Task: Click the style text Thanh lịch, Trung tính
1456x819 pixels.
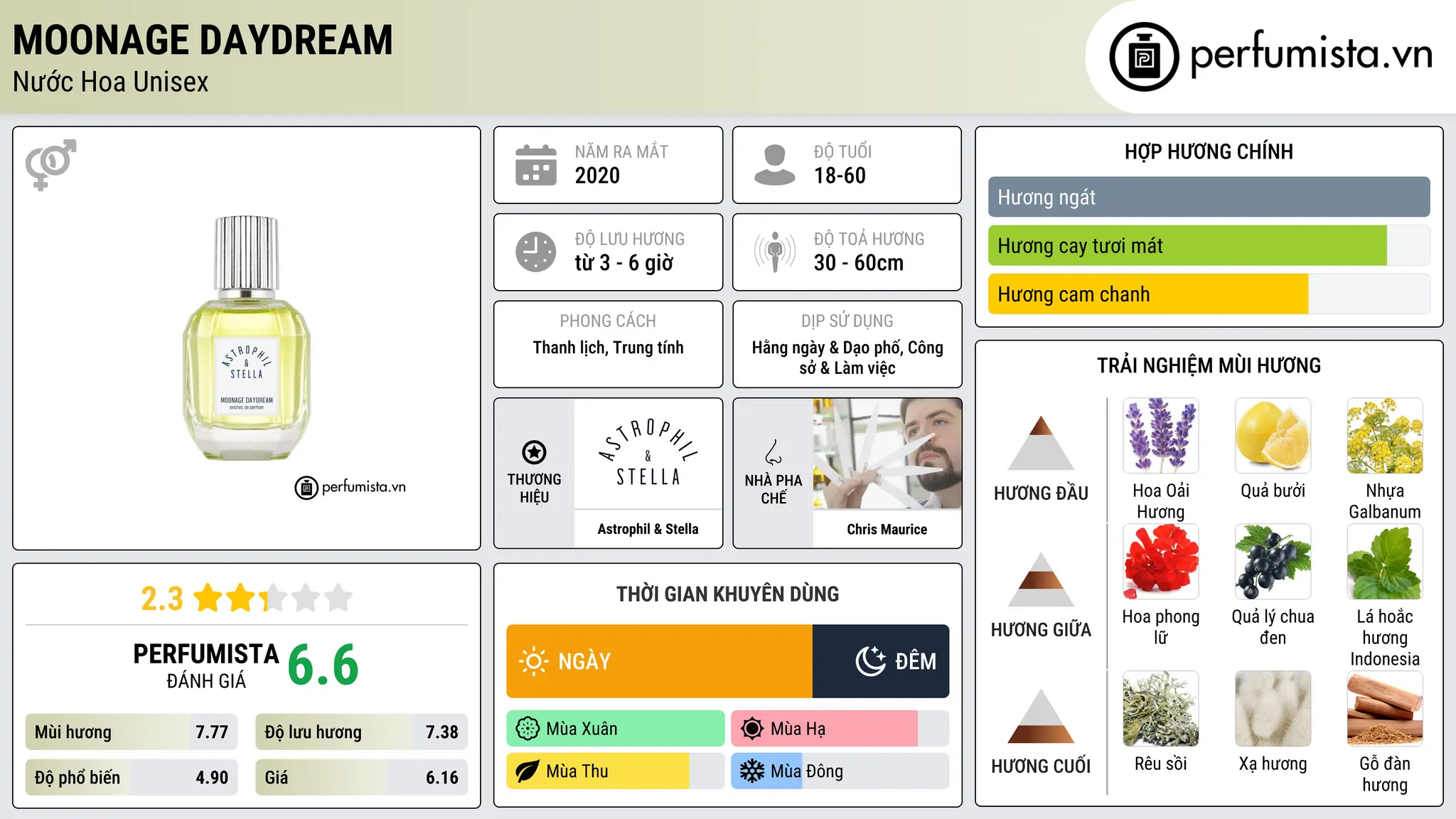Action: coord(609,348)
